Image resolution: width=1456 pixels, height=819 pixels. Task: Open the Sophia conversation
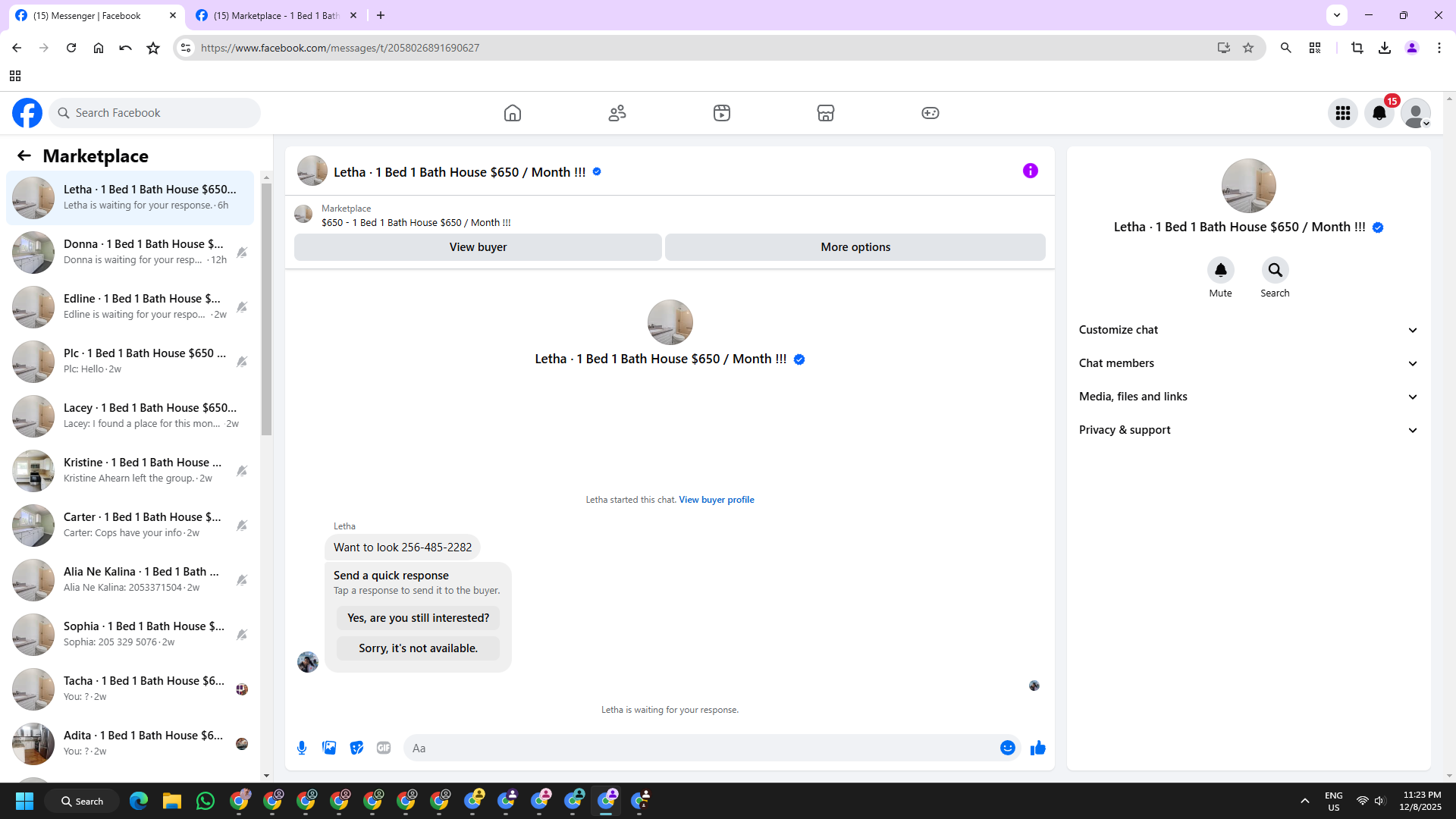[130, 635]
